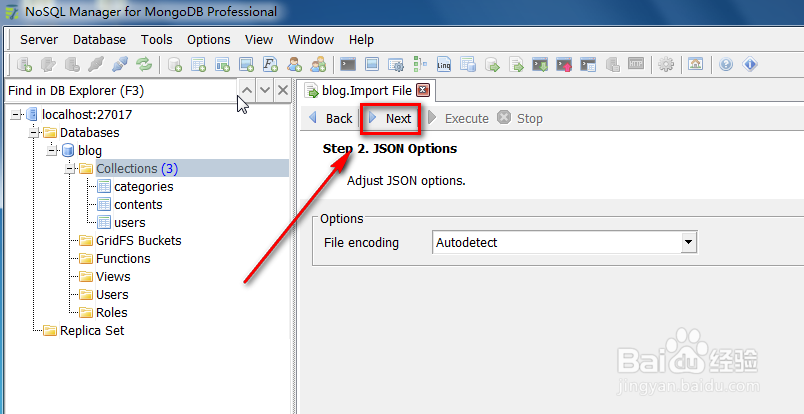
Task: Click the console green down-arrow dump icon
Action: point(540,64)
